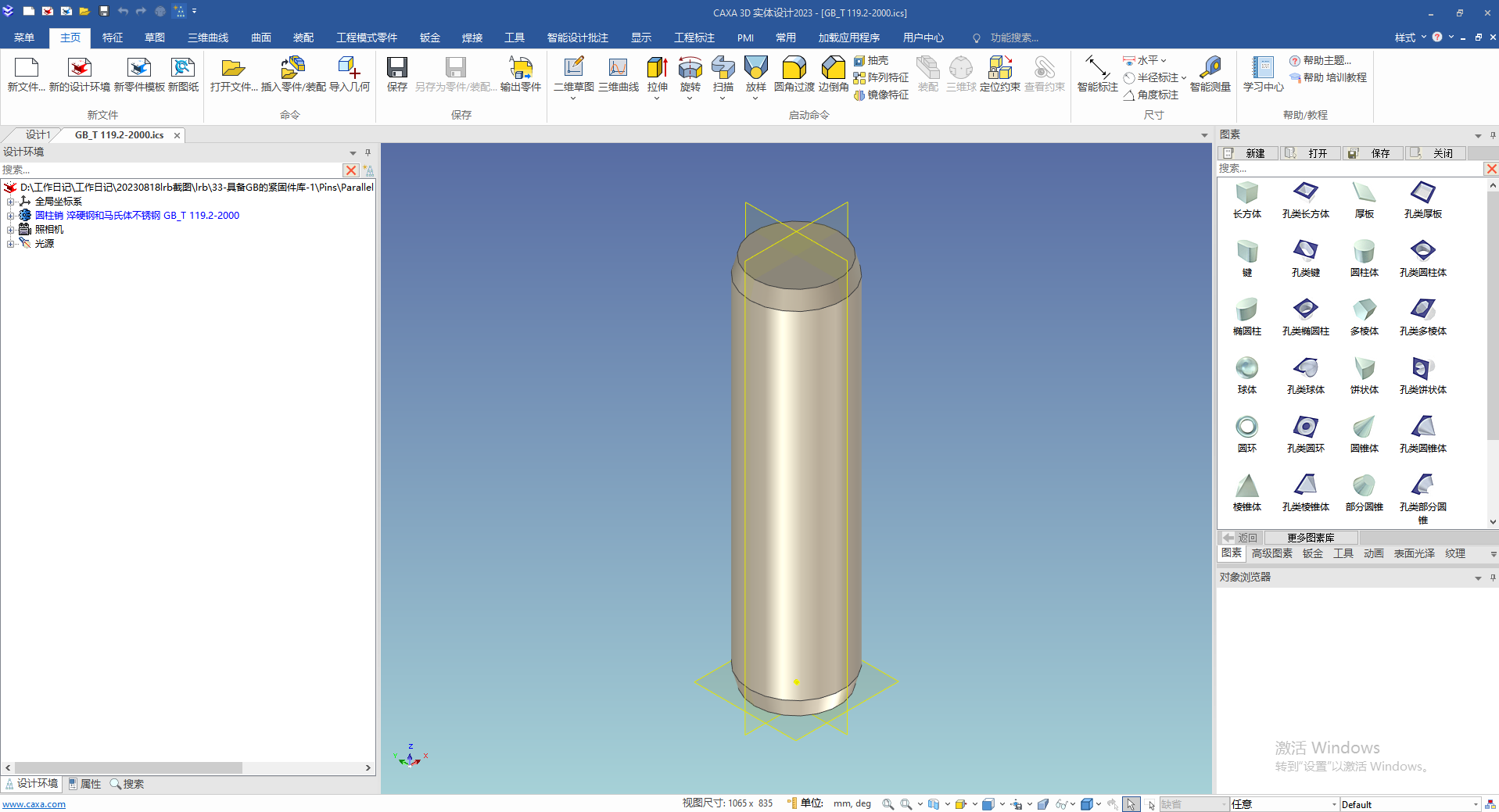The height and width of the screenshot is (812, 1499).
Task: Click the 功能搜索 function search field
Action: (1014, 38)
